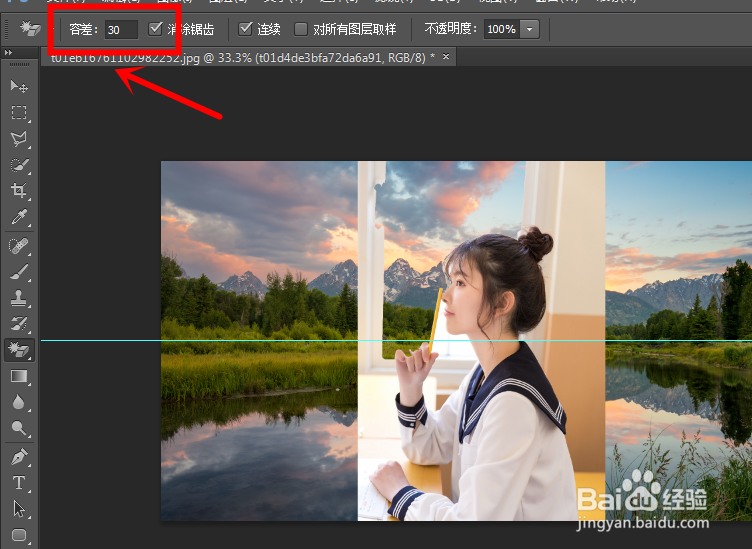Select the Clone Stamp tool
The image size is (752, 549).
[x=19, y=298]
